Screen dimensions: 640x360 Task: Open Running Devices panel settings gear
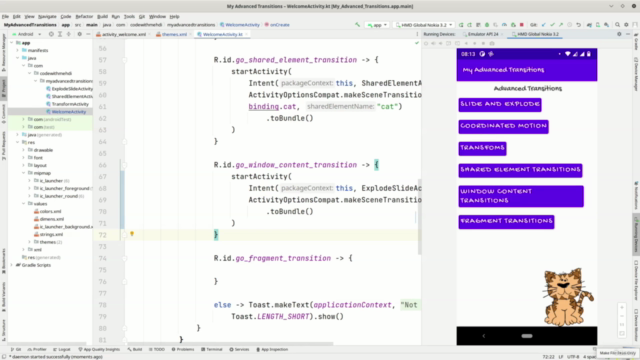pos(619,34)
